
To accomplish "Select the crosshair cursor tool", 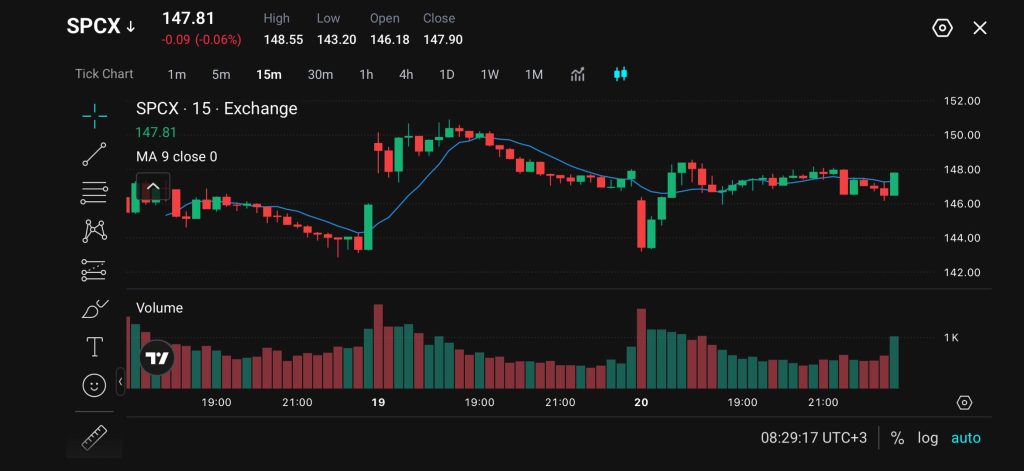I will click(x=95, y=116).
